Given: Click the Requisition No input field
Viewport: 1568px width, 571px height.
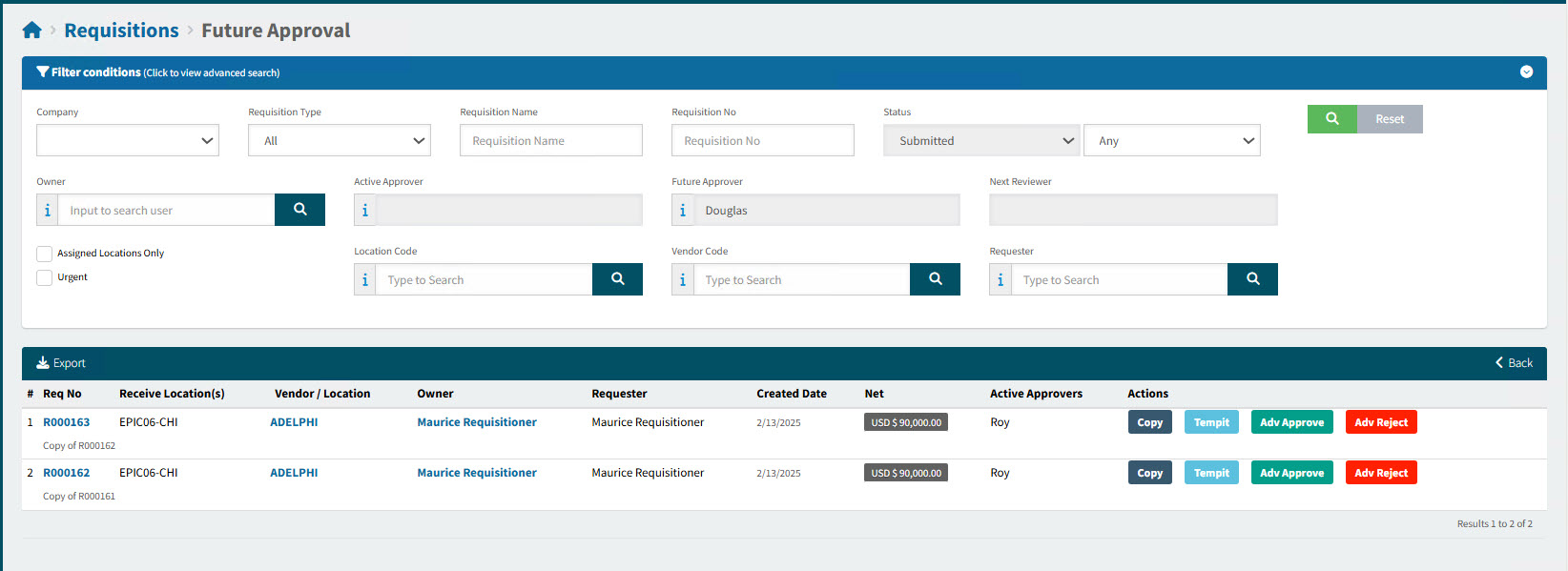Looking at the screenshot, I should coord(763,140).
